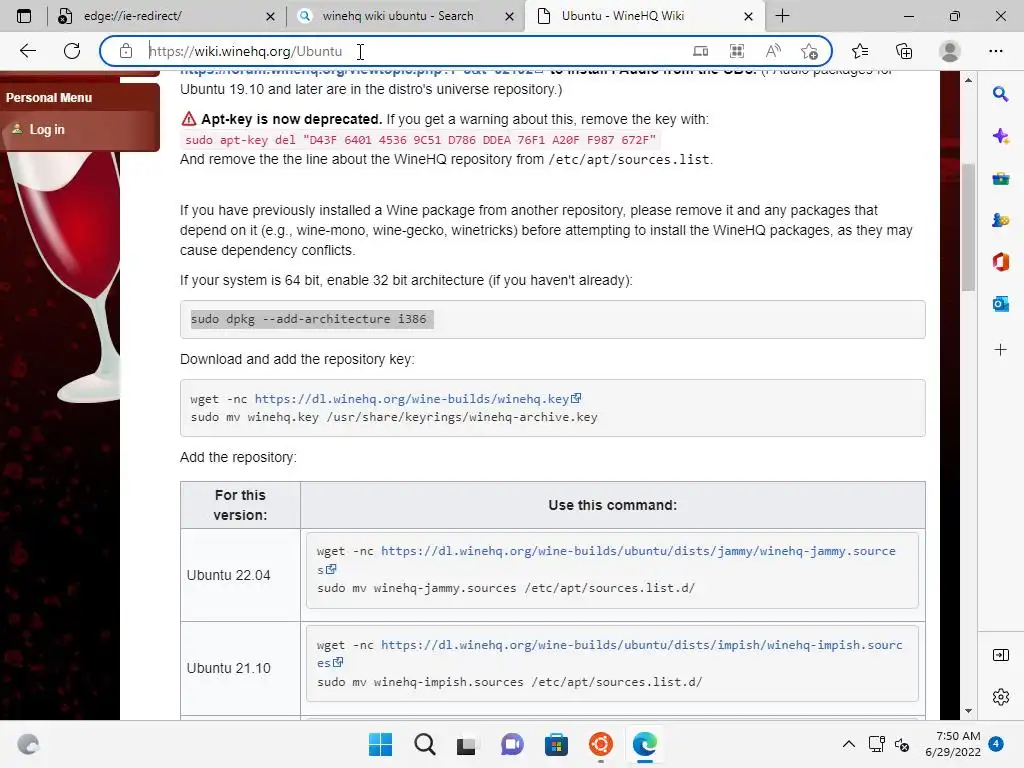Click the Personal Menu heading
This screenshot has width=1024, height=768.
(49, 97)
